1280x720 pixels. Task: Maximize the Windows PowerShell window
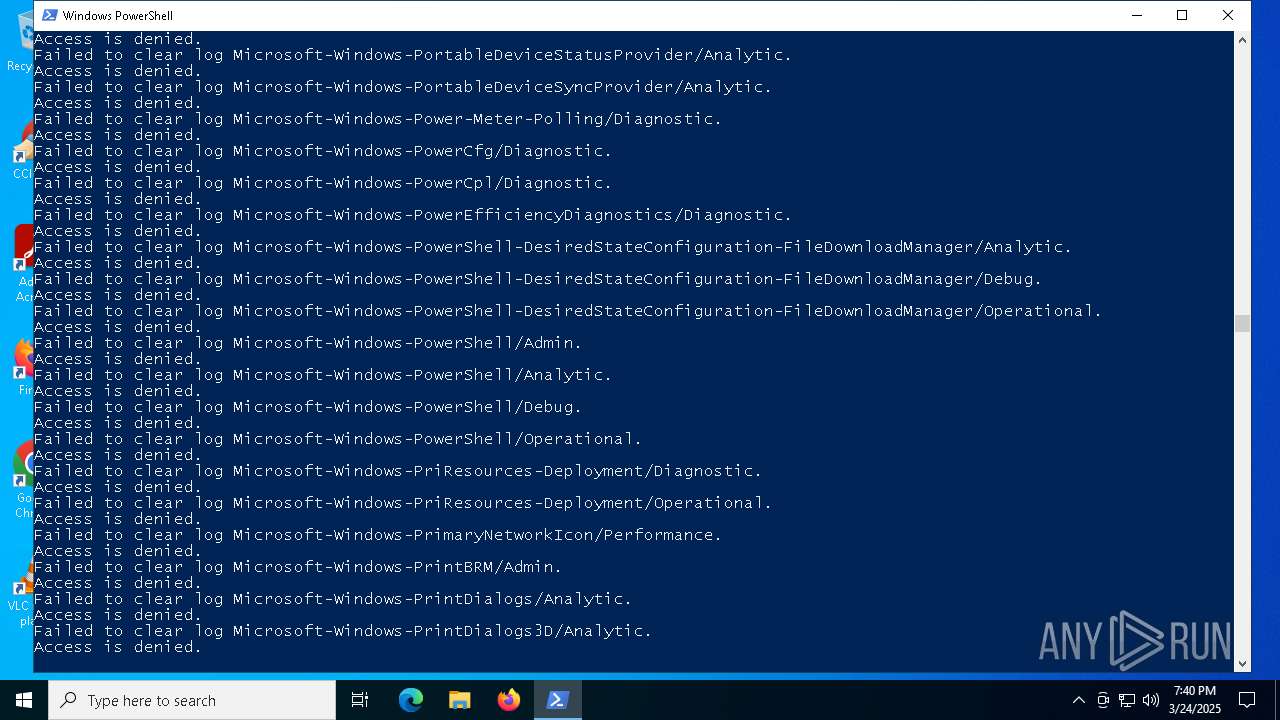coord(1182,15)
